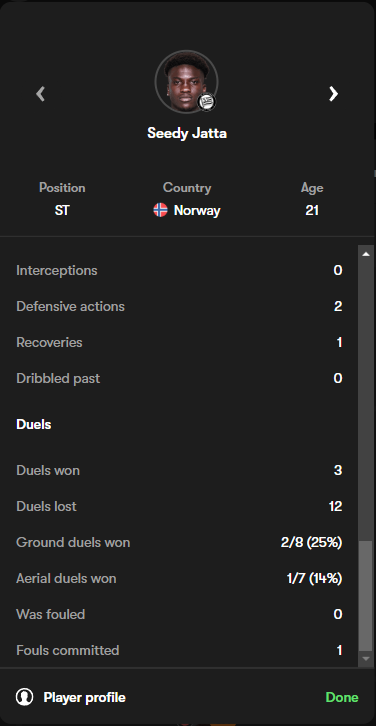376x726 pixels.
Task: Click the Country Norway text
Action: click(x=197, y=210)
